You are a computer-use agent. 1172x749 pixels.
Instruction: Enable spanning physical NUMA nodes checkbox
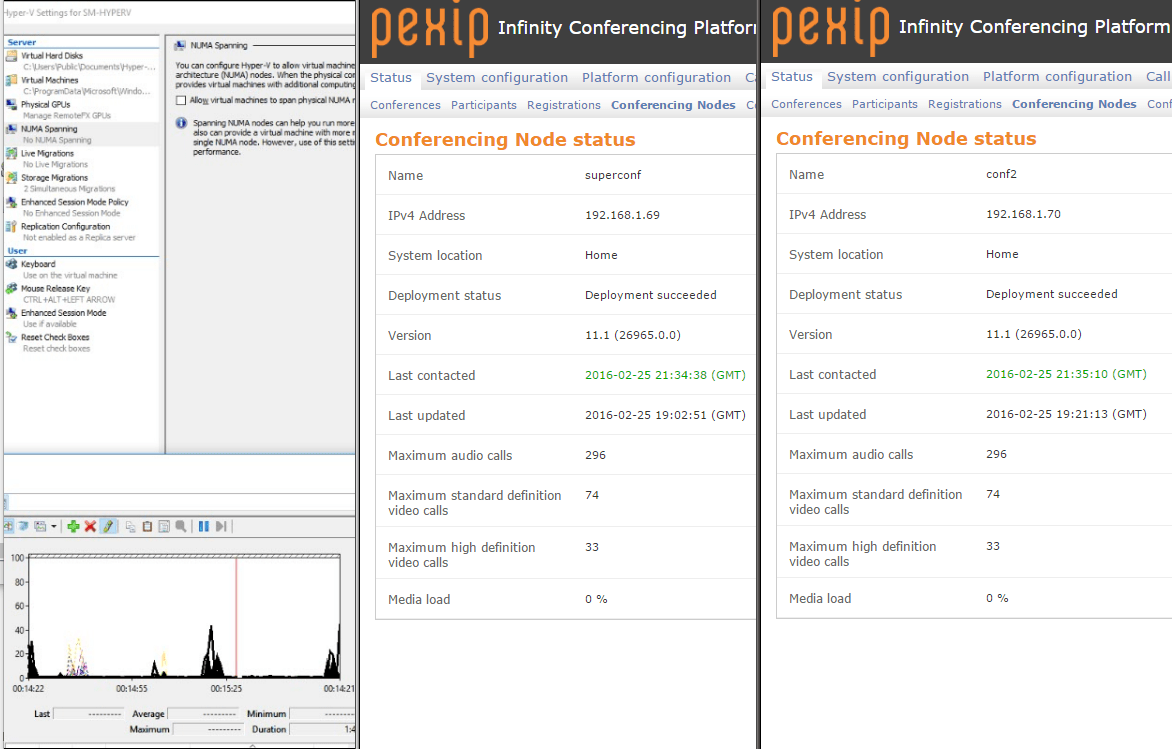(181, 100)
